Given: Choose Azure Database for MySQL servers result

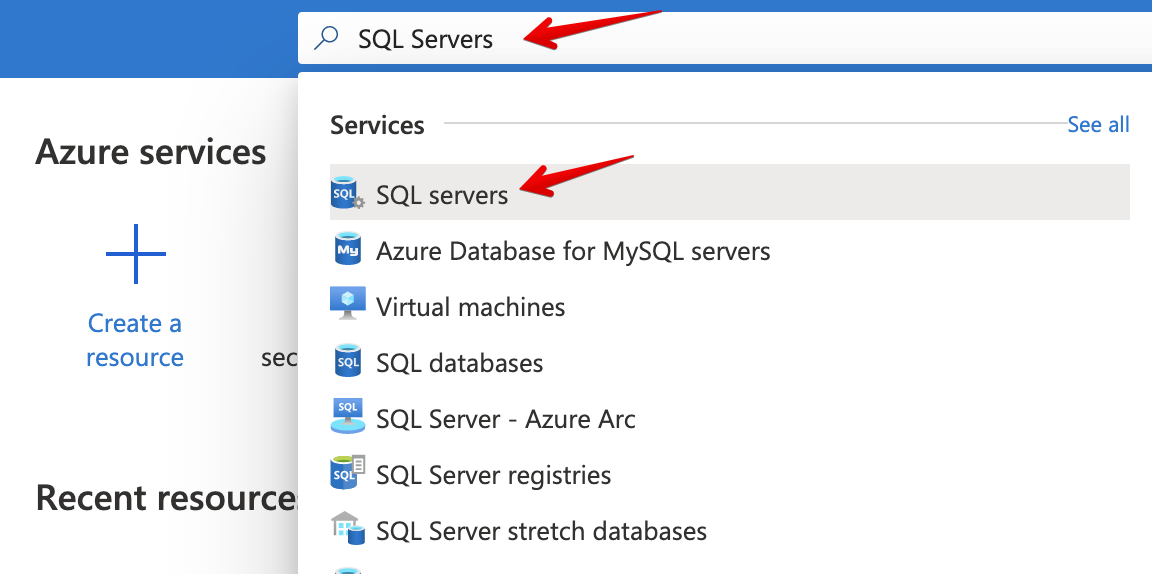Looking at the screenshot, I should (573, 250).
